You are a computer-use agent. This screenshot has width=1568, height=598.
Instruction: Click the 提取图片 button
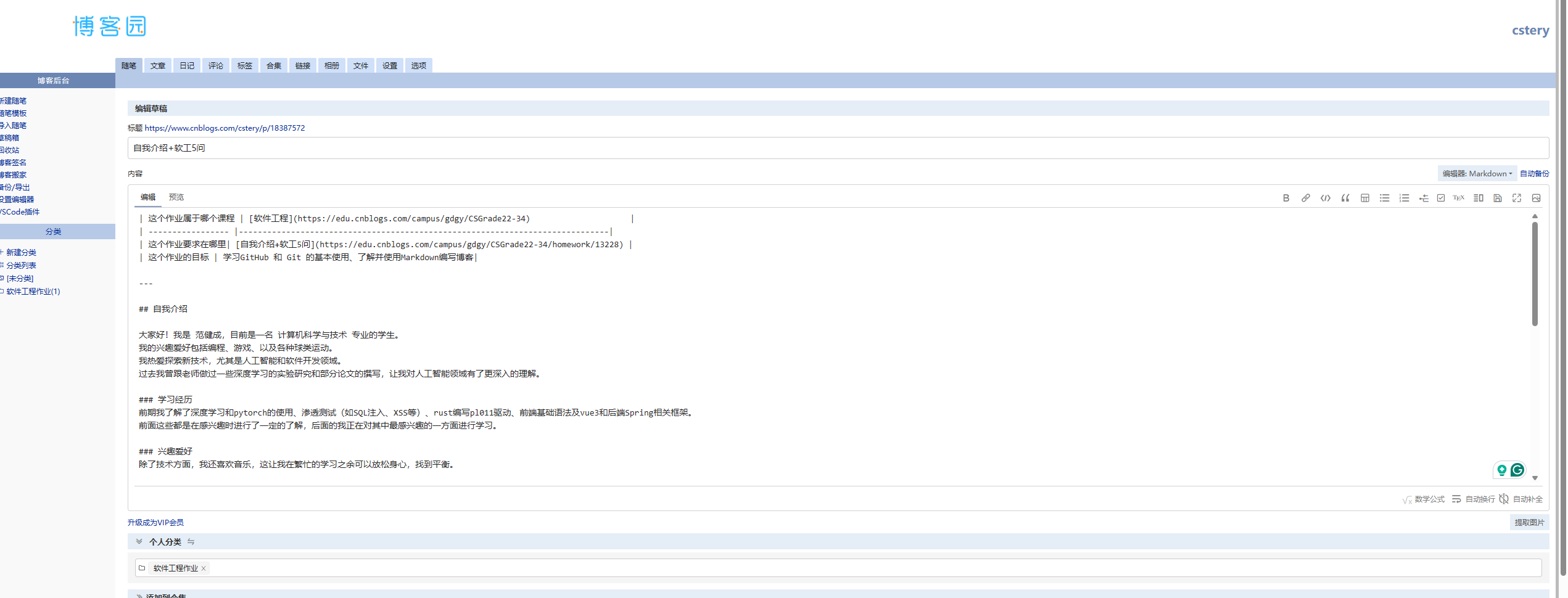click(x=1529, y=522)
